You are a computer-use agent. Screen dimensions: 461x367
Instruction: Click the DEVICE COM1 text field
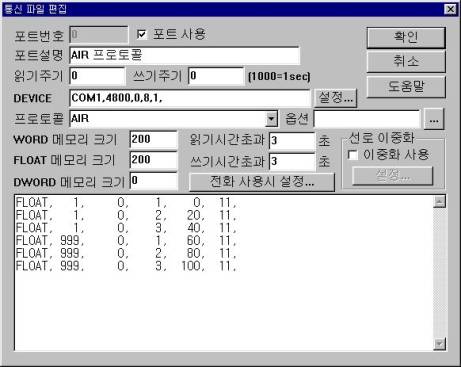point(190,98)
